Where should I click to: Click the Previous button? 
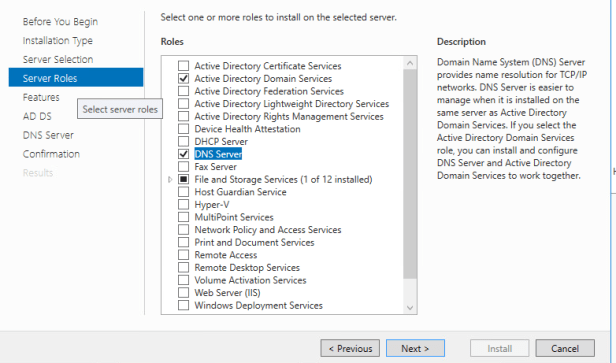click(x=350, y=348)
